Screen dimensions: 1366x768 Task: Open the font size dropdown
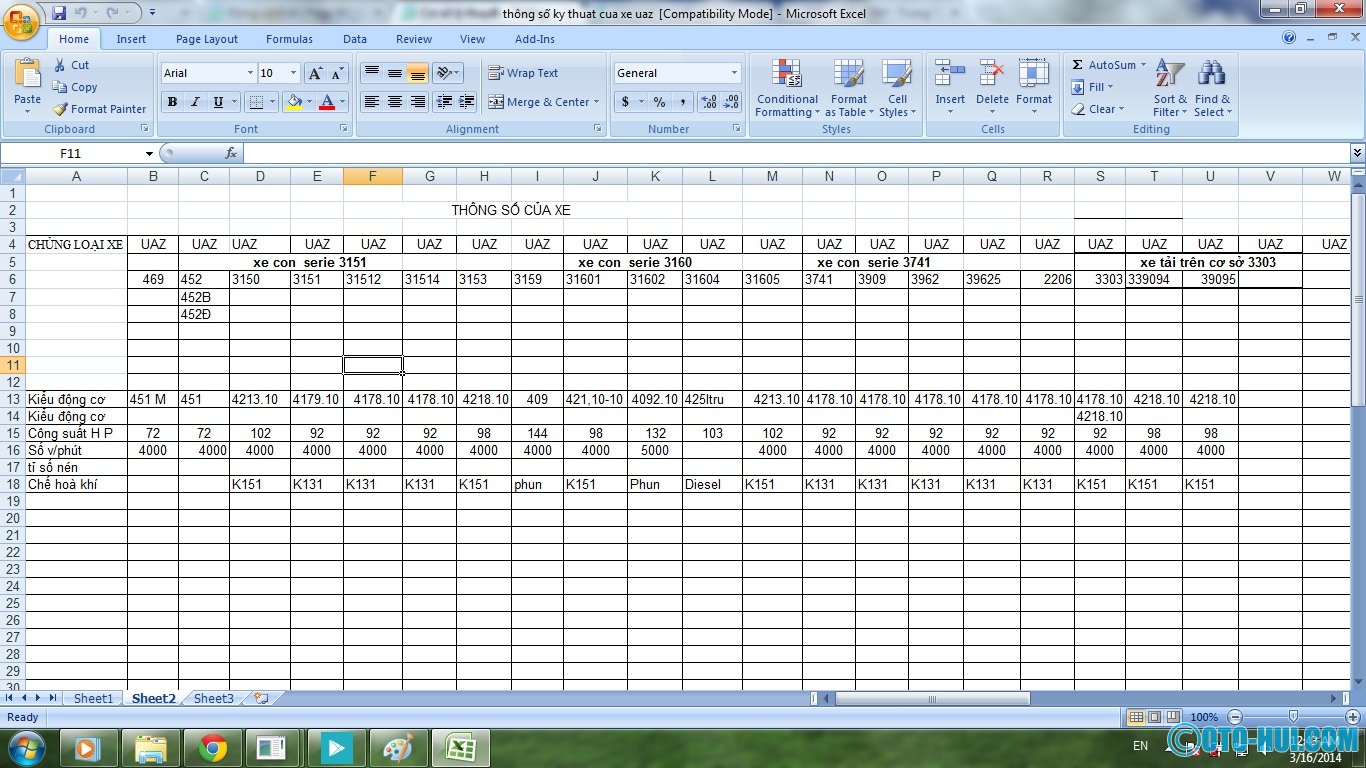(x=293, y=73)
